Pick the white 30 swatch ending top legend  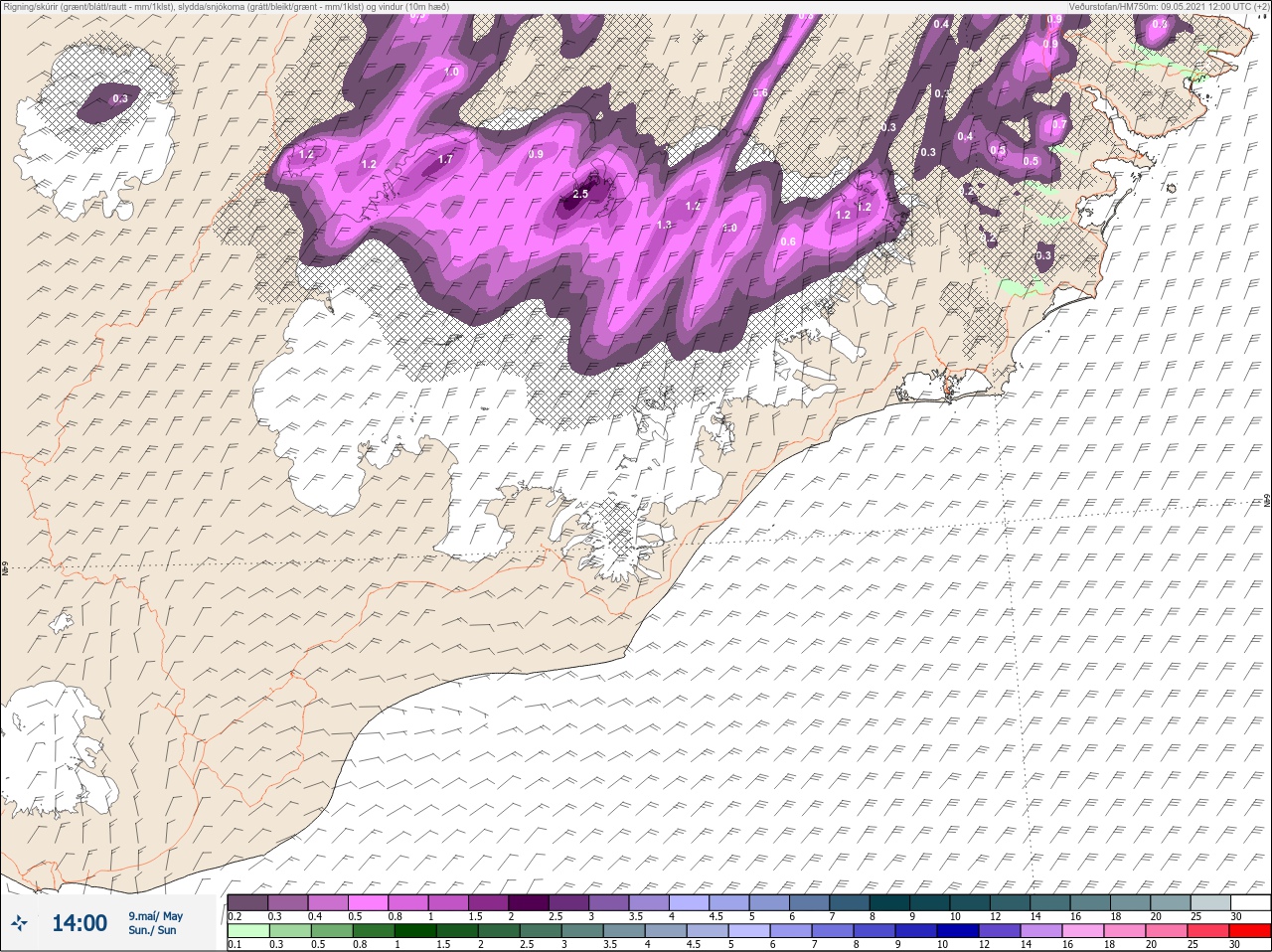[x=1251, y=902]
